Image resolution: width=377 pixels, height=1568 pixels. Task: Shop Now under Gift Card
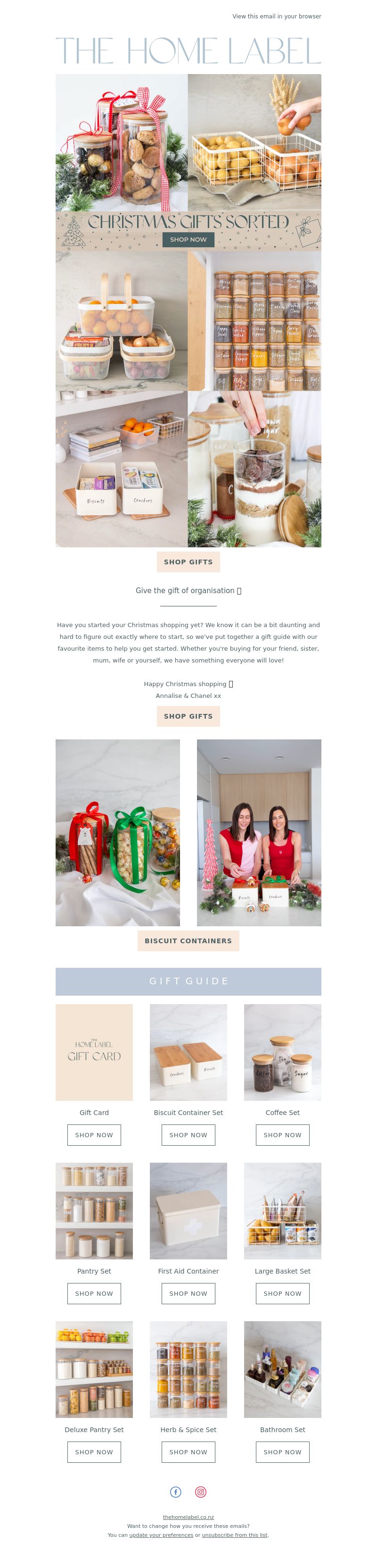pos(94,1135)
